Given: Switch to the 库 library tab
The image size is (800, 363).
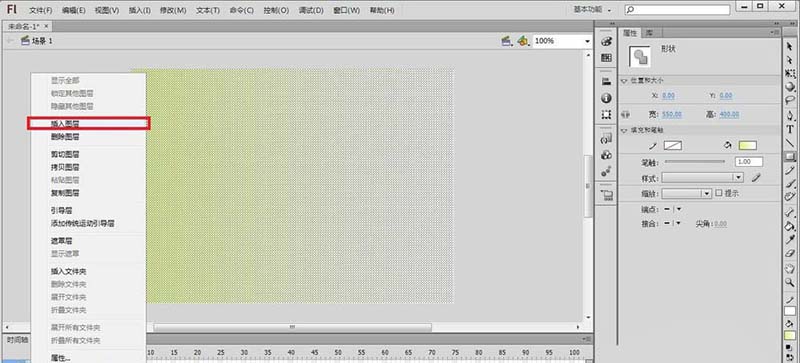Looking at the screenshot, I should pos(649,33).
